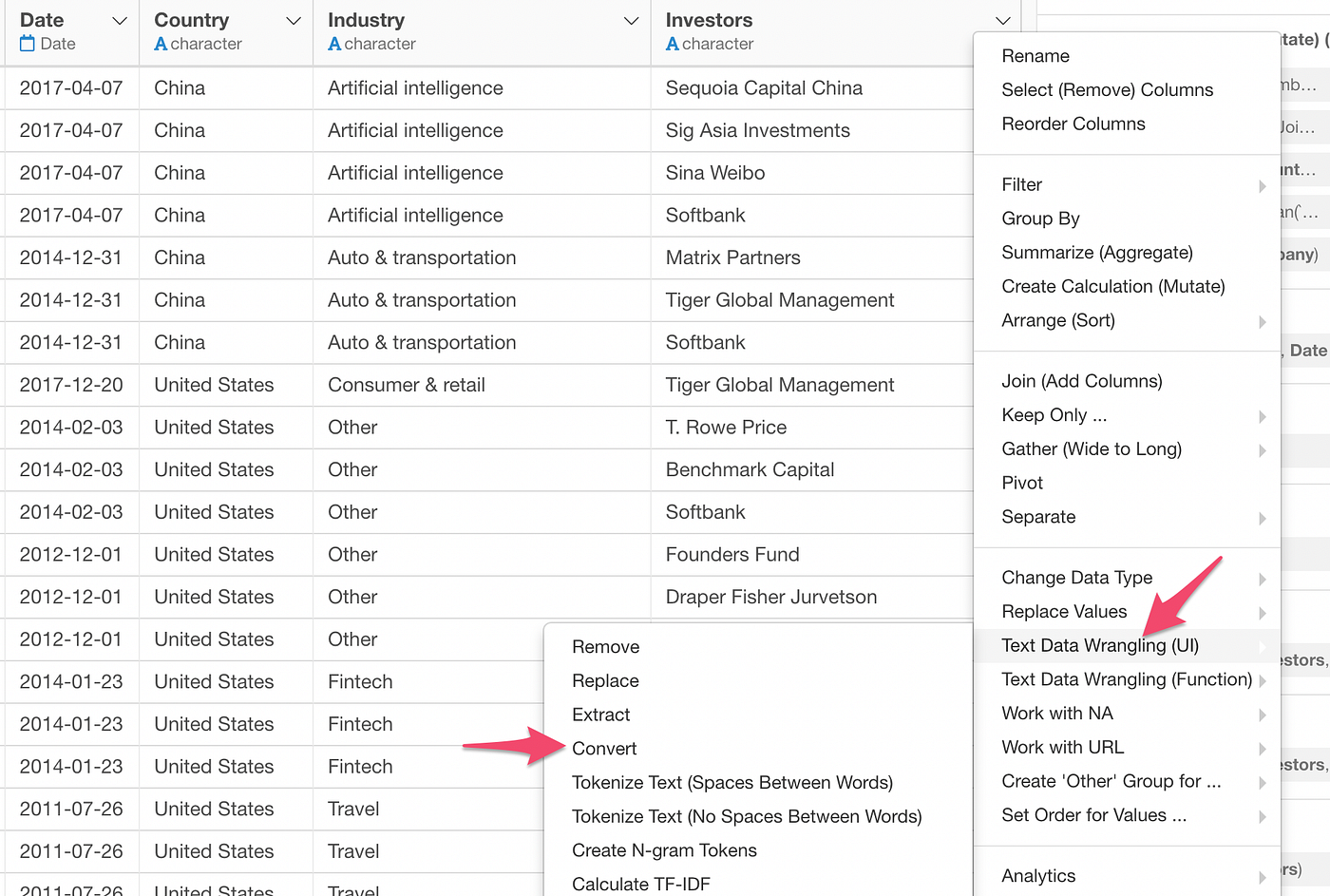Choose Group By from the menu
The image size is (1330, 896).
point(1040,219)
